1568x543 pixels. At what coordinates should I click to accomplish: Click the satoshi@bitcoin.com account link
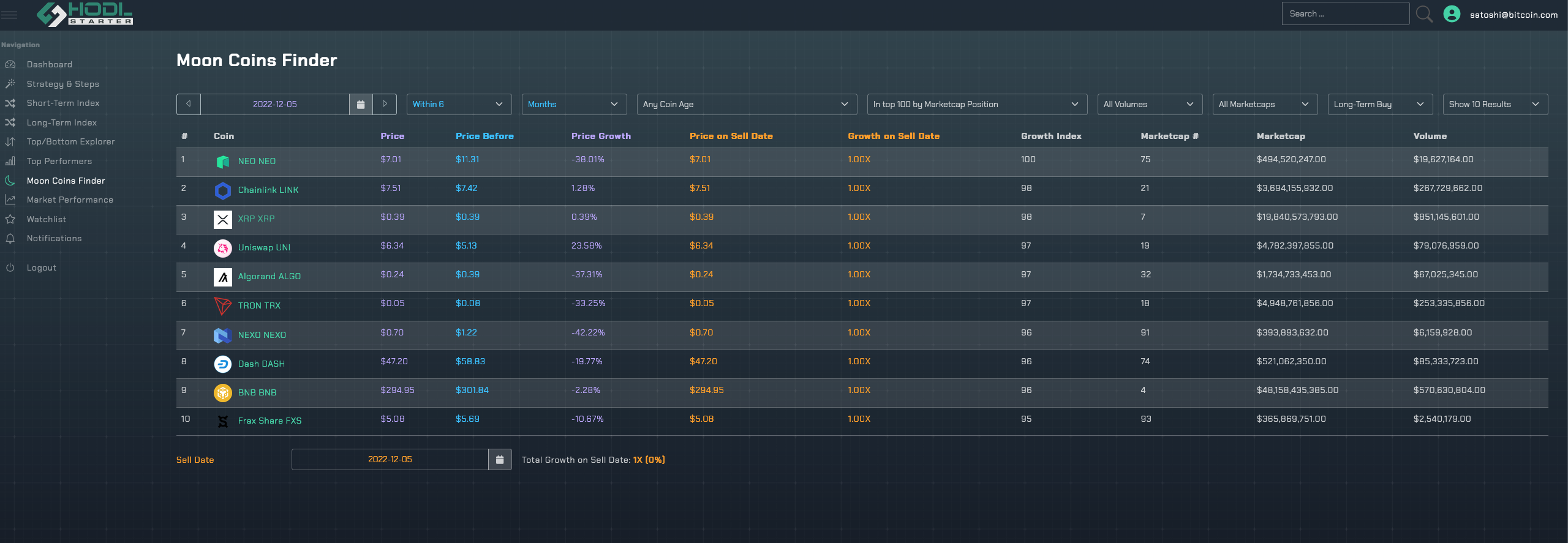point(1514,15)
